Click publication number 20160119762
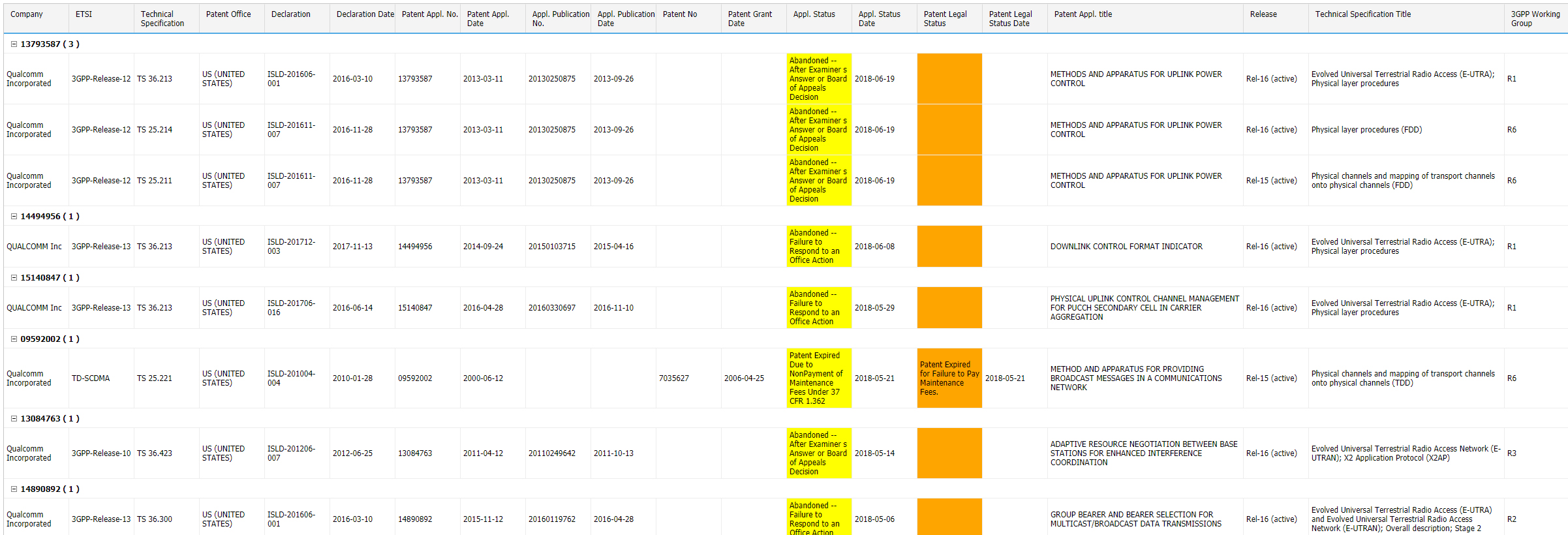This screenshot has width=1568, height=535. point(552,519)
